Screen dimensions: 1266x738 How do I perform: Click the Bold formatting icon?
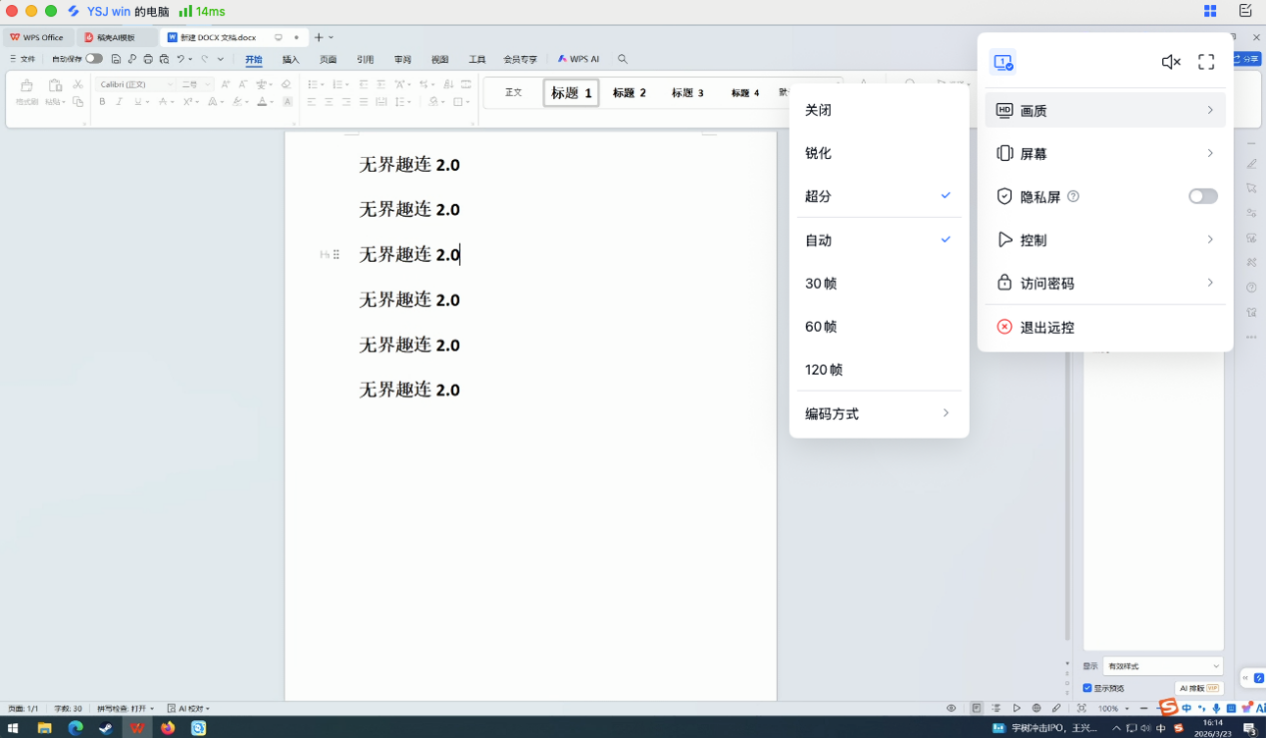click(x=103, y=102)
